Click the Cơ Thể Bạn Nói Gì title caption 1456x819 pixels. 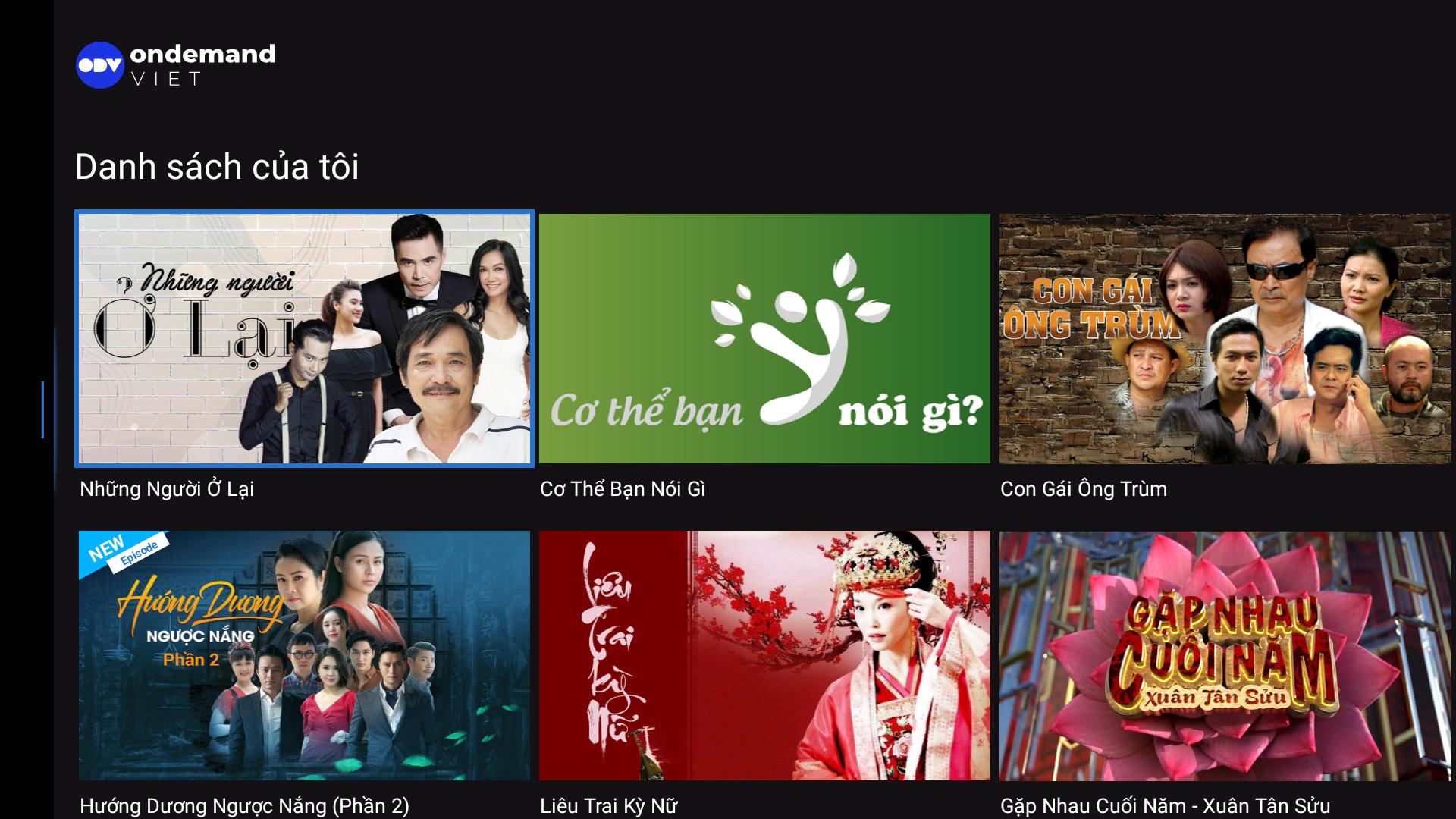(623, 489)
